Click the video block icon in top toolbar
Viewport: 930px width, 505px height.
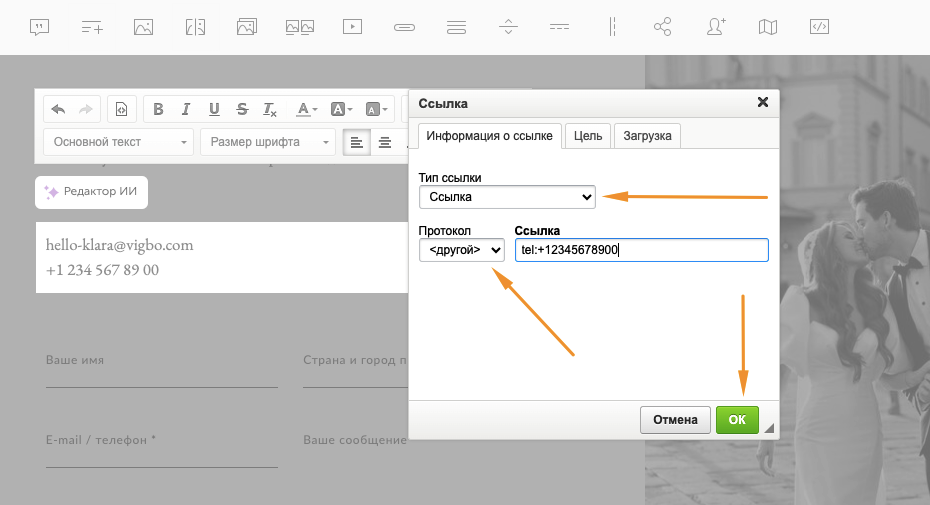[x=352, y=27]
